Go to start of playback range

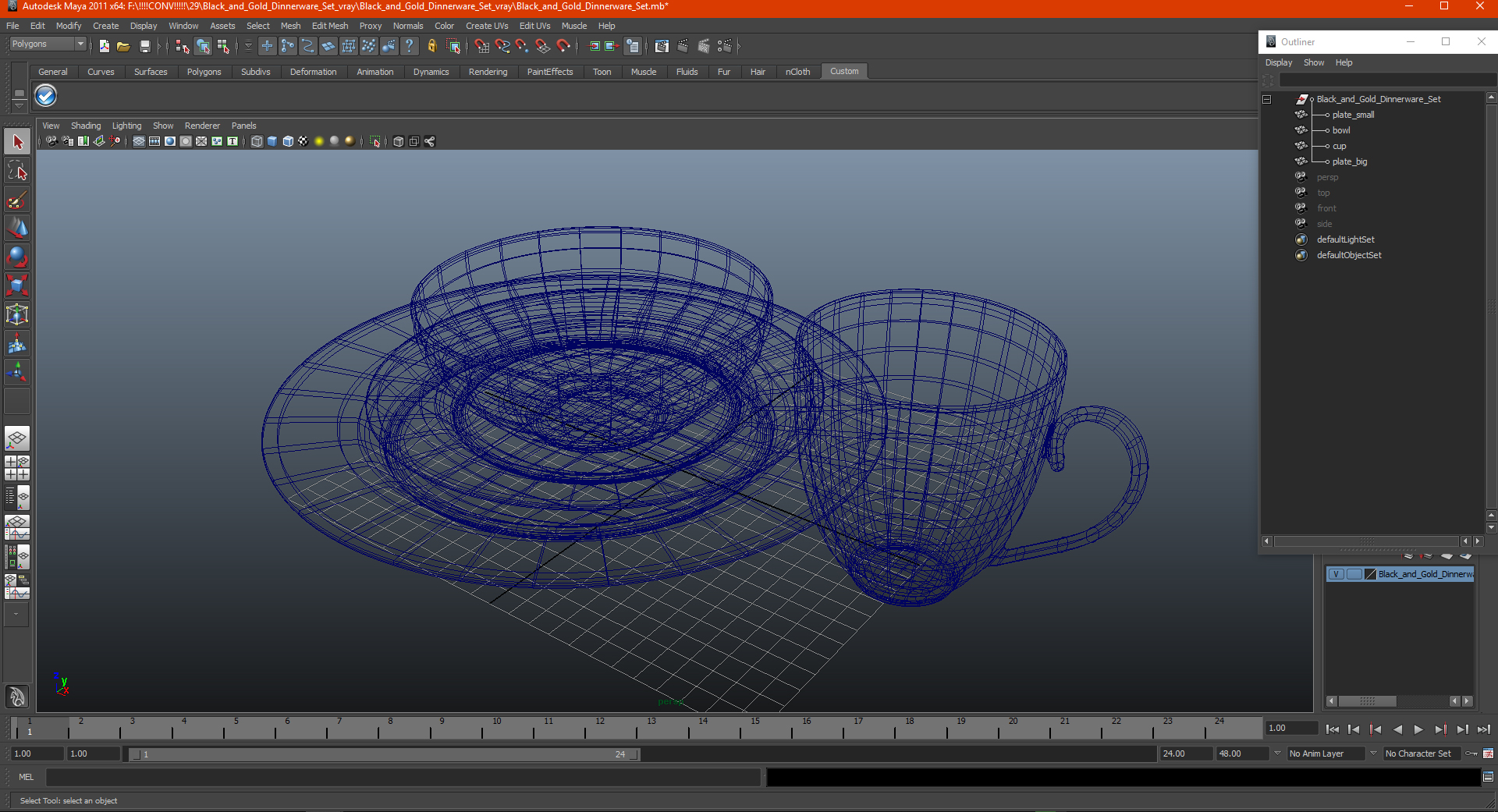click(1333, 729)
